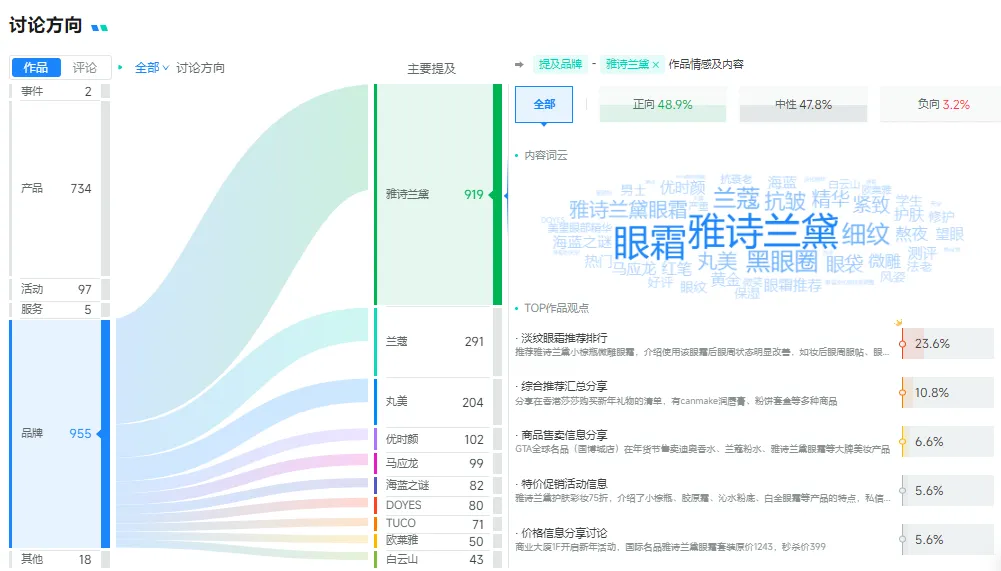
Task: Select the 正向 48.9% sentiment tab
Action: [x=663, y=104]
